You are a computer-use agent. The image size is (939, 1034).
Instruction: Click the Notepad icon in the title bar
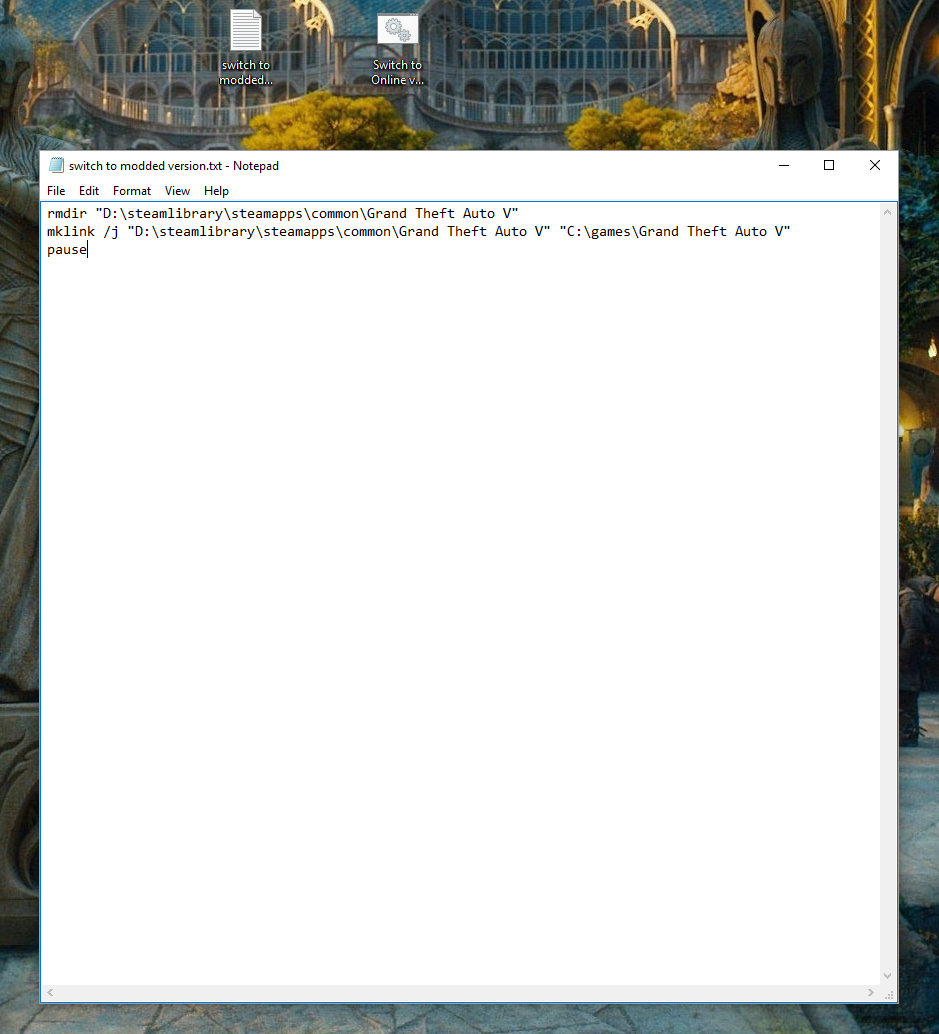(57, 165)
